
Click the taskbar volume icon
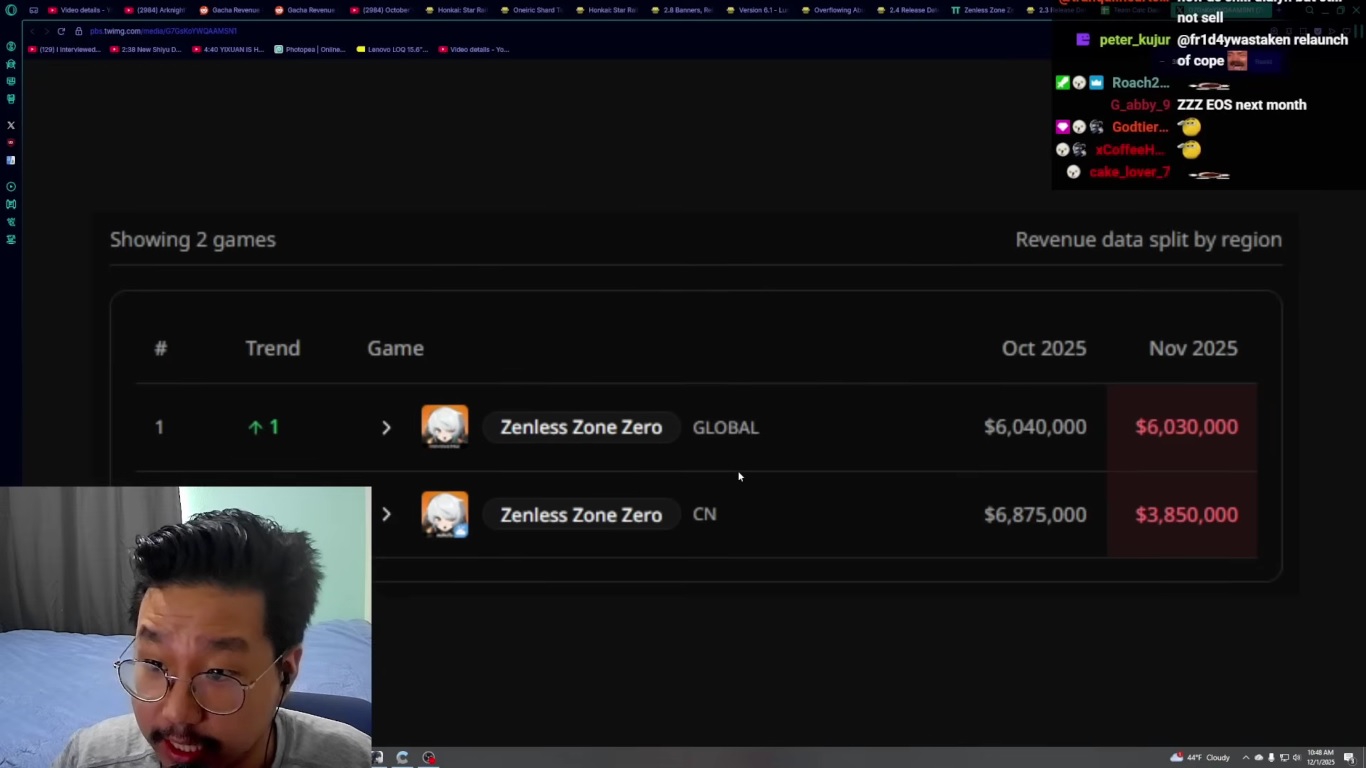1297,758
